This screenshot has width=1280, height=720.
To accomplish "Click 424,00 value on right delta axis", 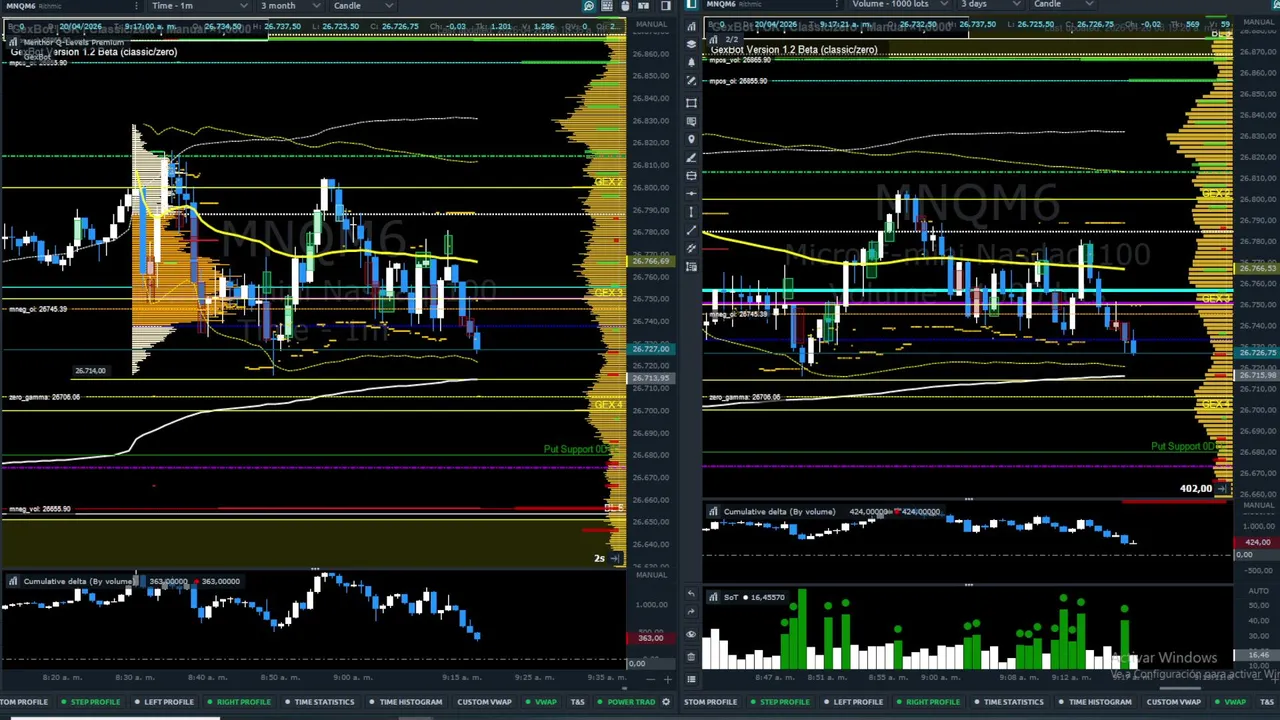I will (1257, 542).
